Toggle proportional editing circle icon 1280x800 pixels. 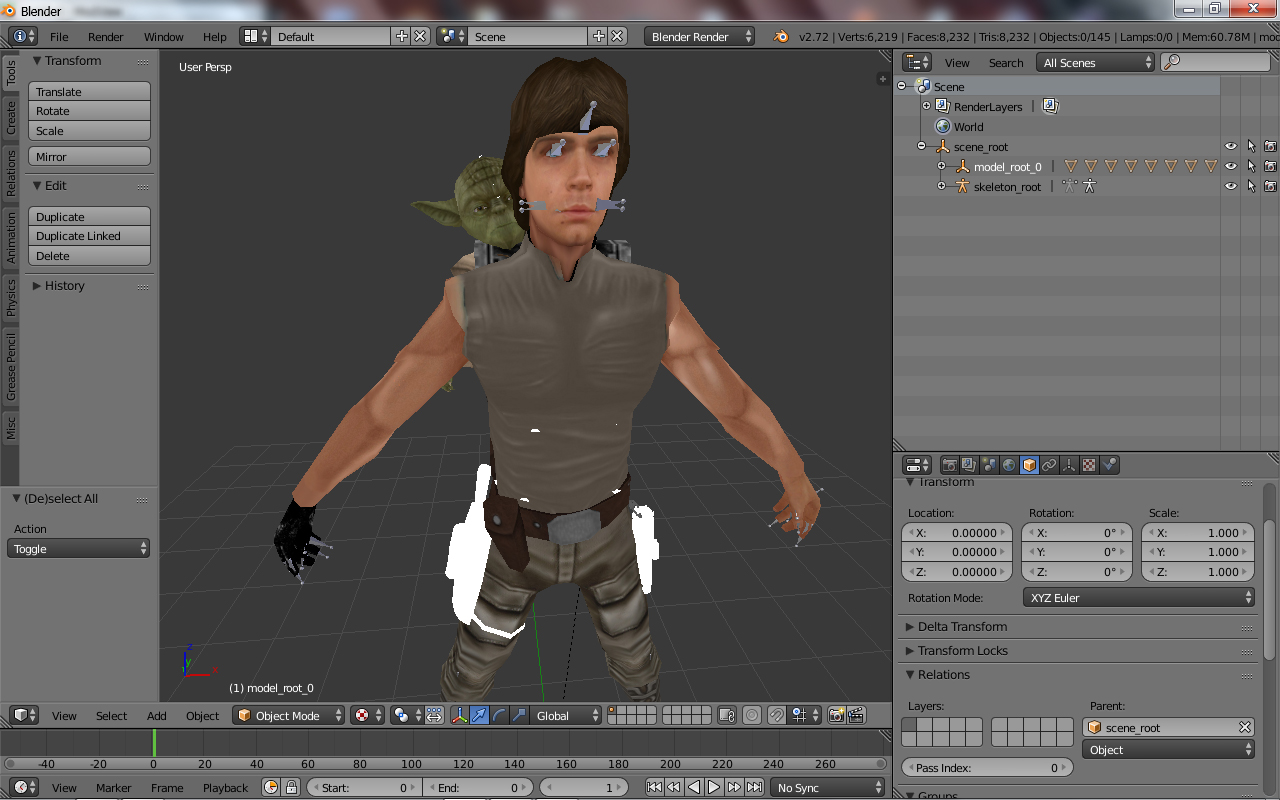752,715
